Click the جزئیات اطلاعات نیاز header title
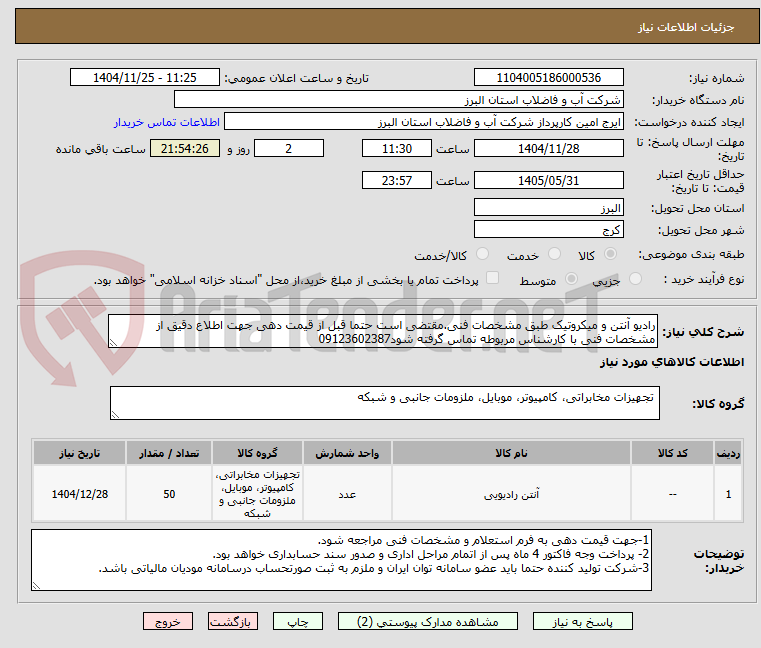This screenshot has height=648, width=761. click(x=685, y=27)
